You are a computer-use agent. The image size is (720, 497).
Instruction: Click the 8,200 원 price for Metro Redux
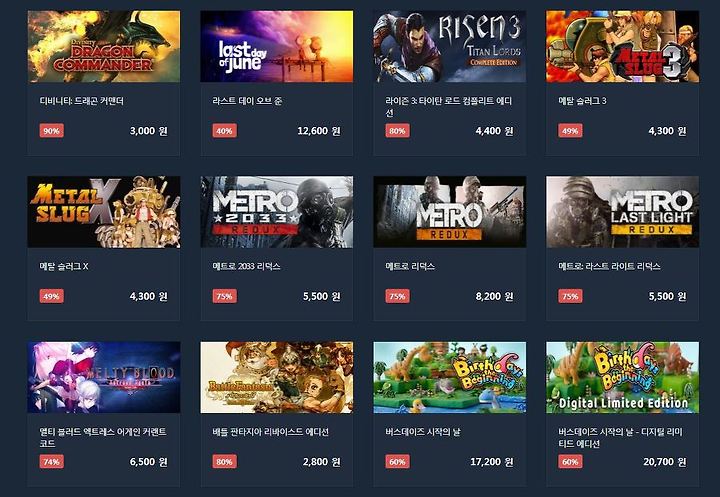(494, 296)
